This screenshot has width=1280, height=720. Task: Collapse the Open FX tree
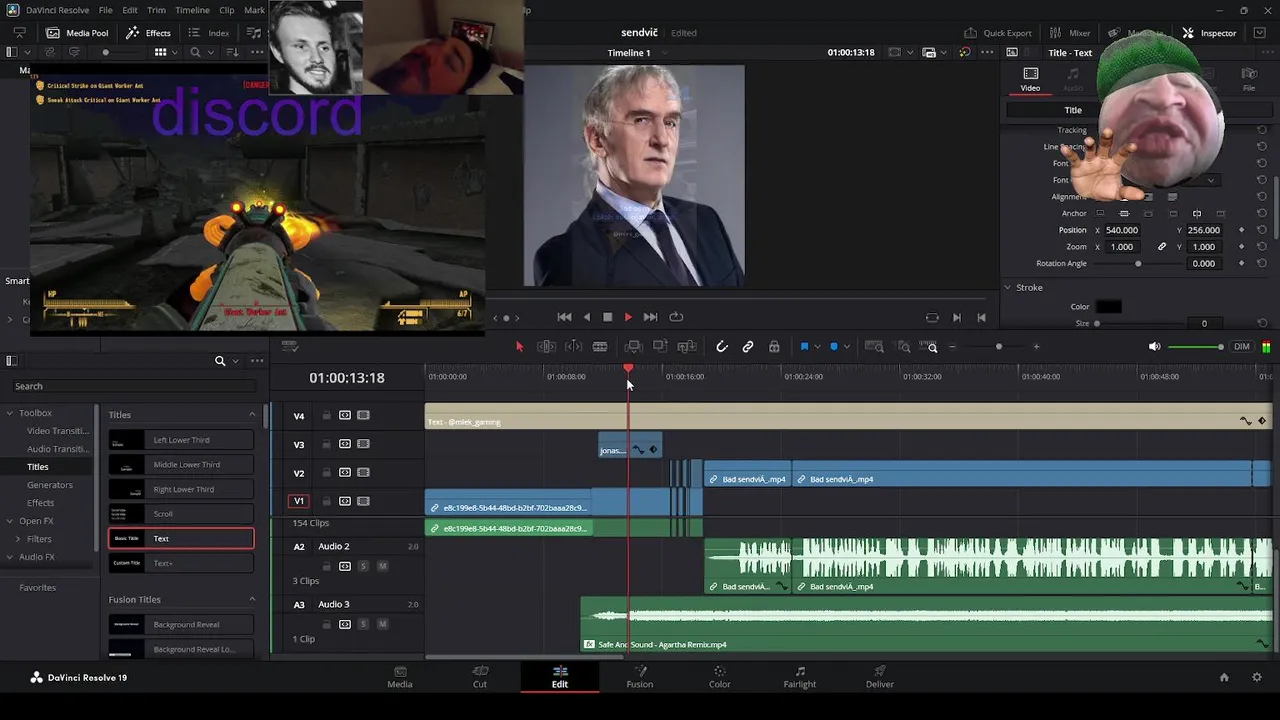tap(10, 521)
